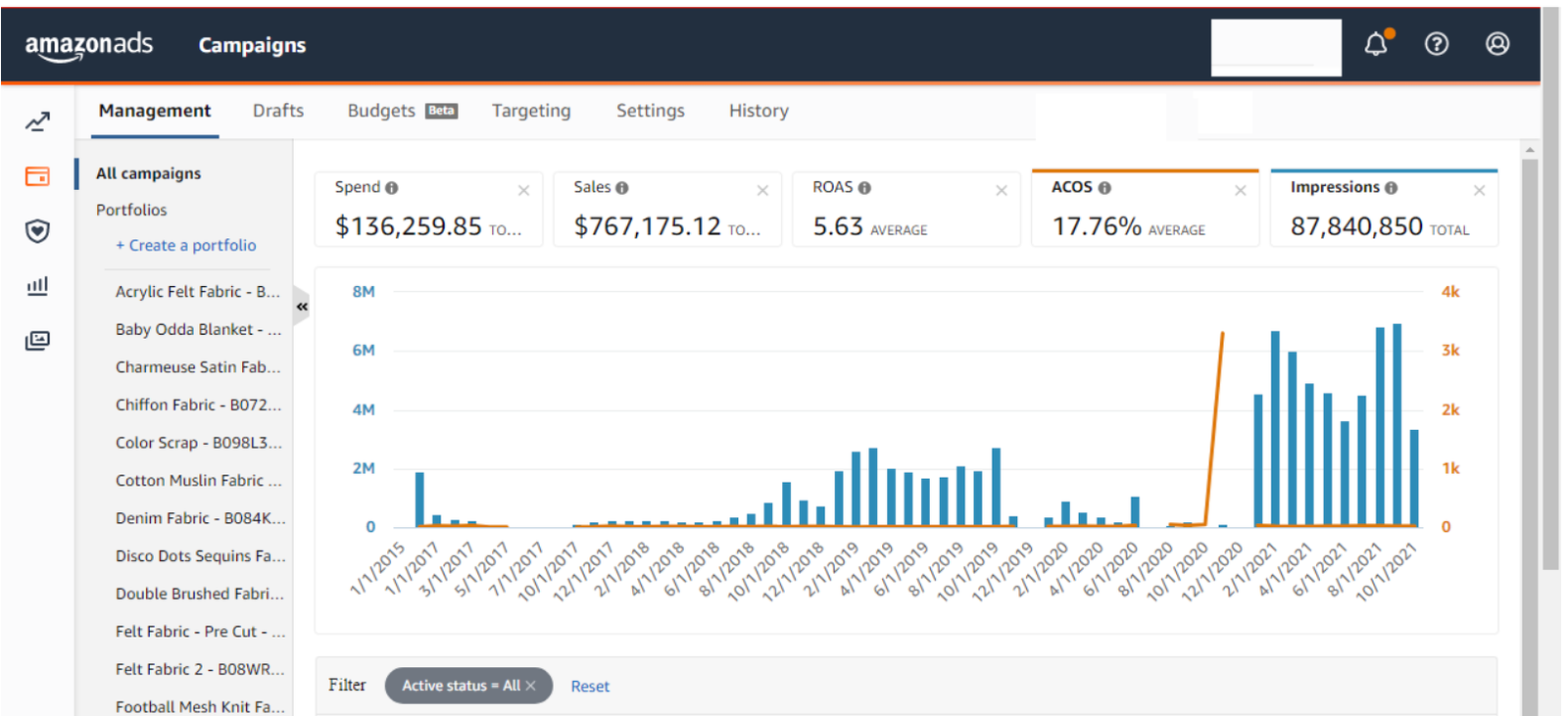Open the Targeting tab

[x=531, y=111]
